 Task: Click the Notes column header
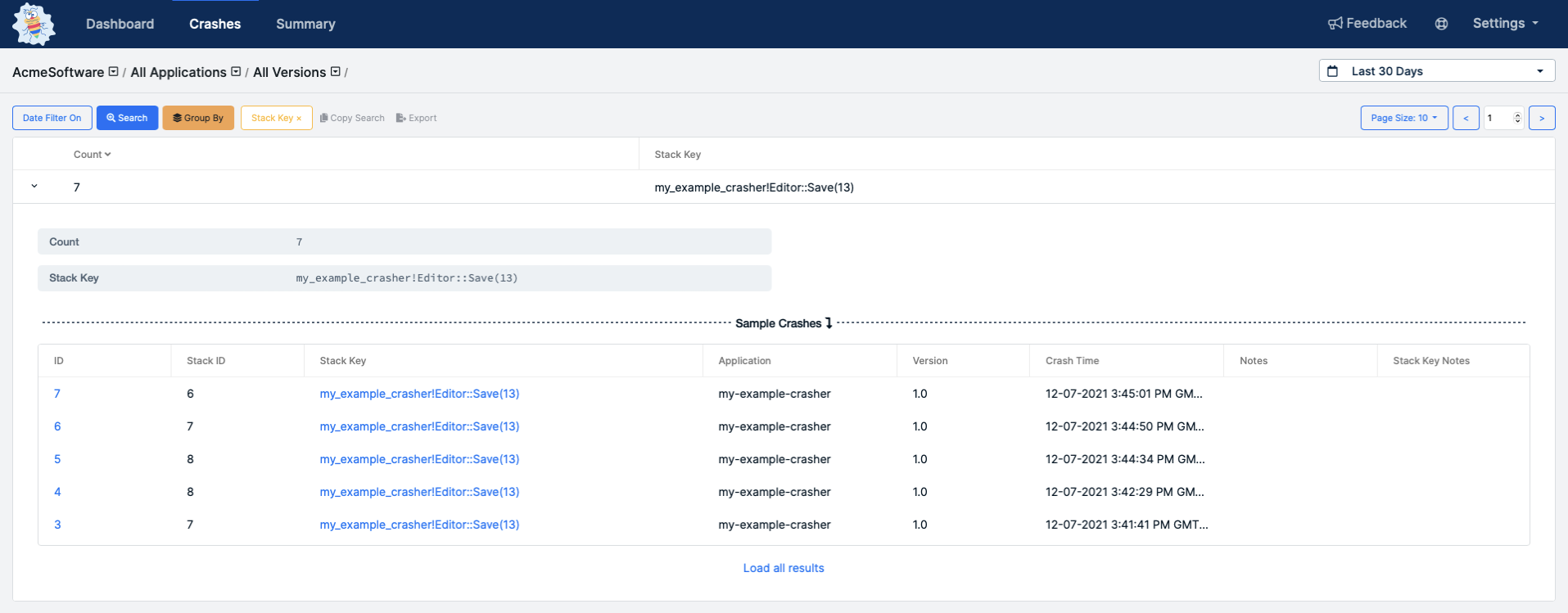click(x=1254, y=360)
